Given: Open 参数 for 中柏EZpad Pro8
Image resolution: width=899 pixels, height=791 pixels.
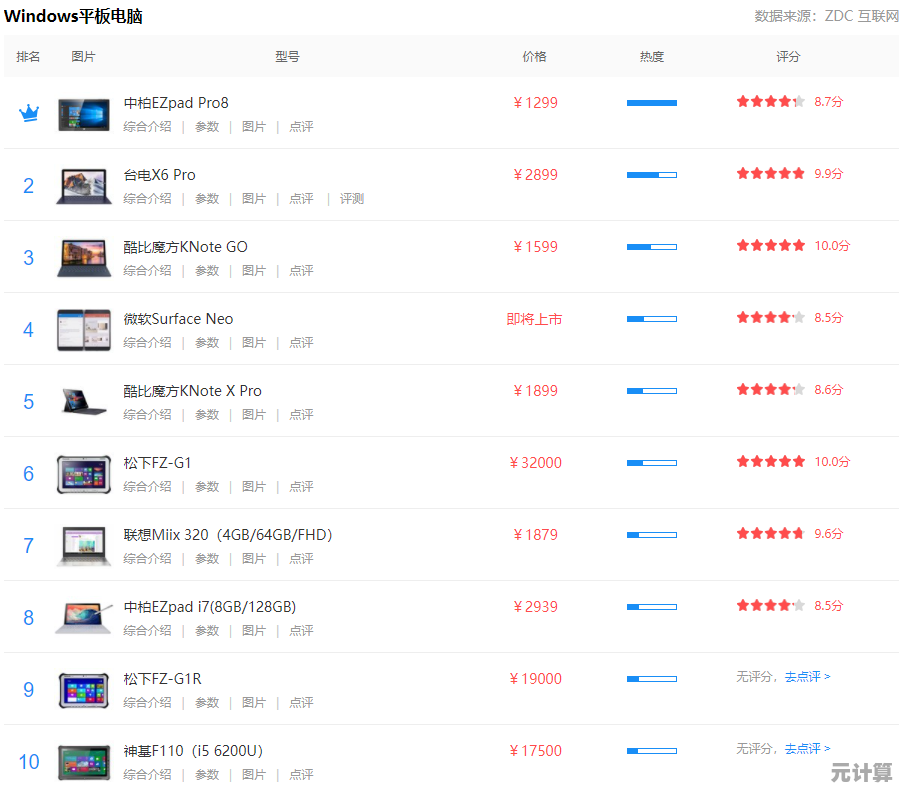Looking at the screenshot, I should (207, 127).
